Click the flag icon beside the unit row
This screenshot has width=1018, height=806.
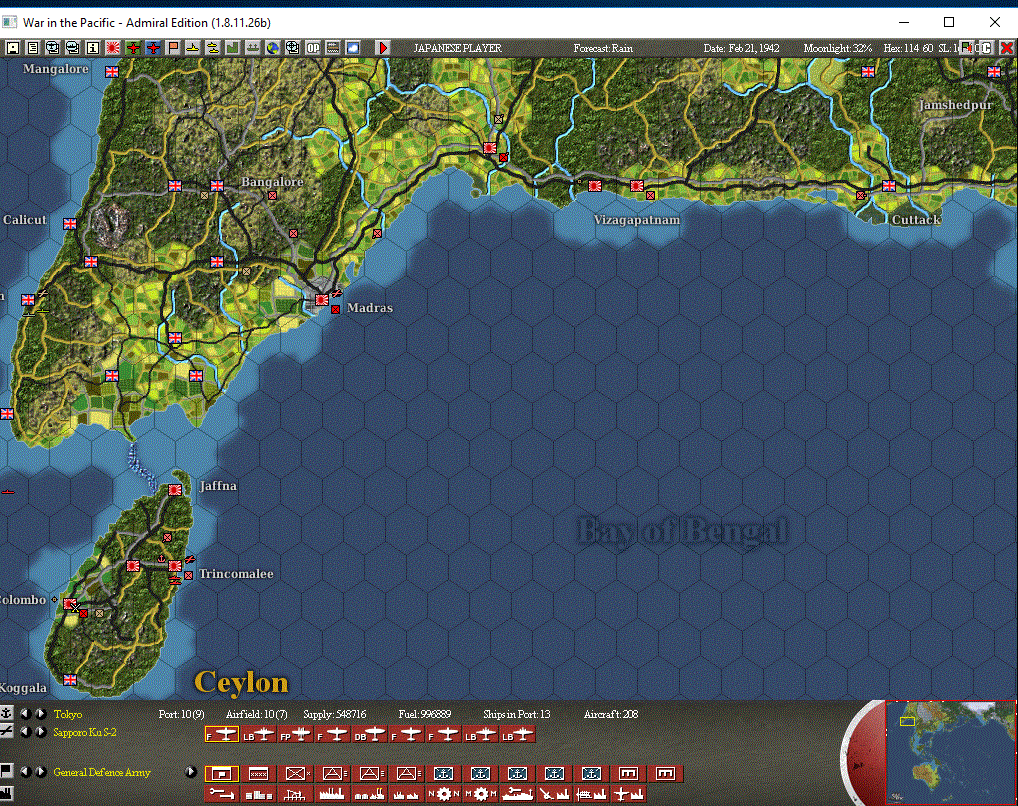pos(6,771)
